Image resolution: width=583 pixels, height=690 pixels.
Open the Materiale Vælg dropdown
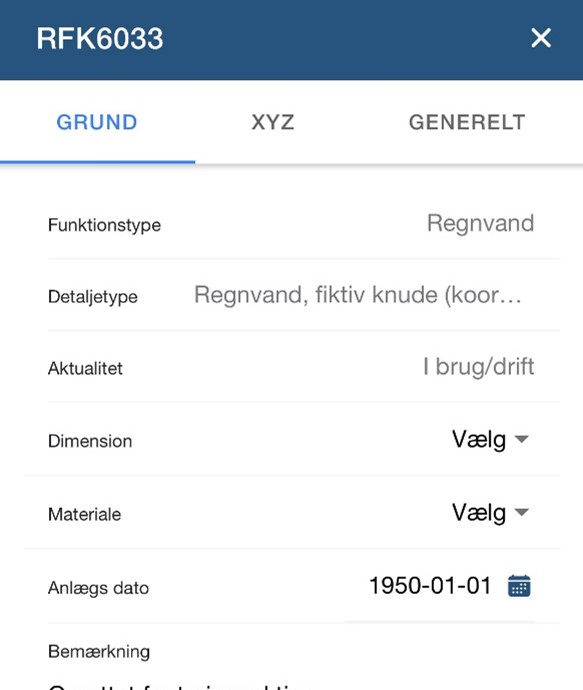pyautogui.click(x=491, y=512)
